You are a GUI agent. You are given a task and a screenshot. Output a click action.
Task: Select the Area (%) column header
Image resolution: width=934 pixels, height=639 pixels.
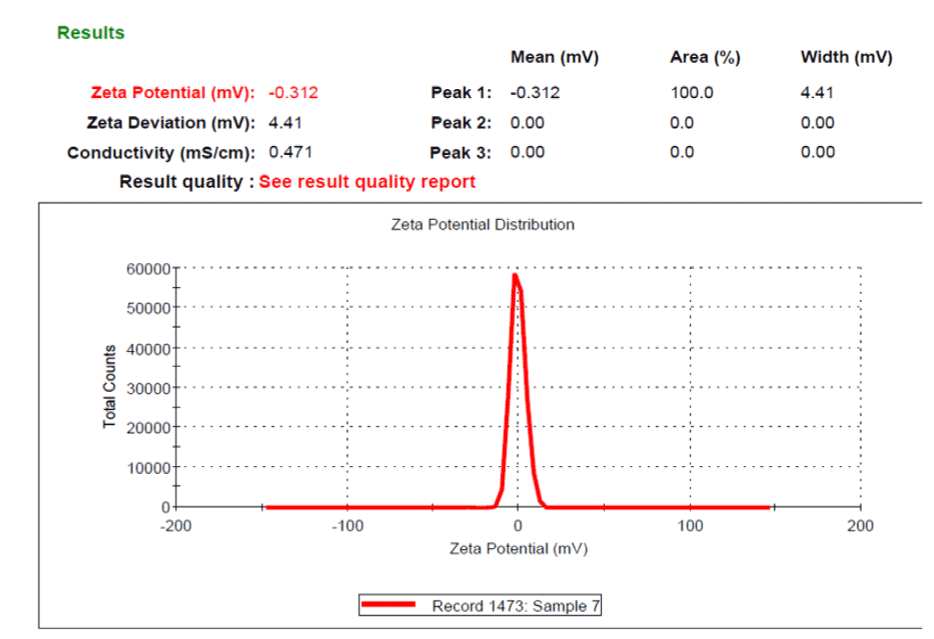(x=704, y=57)
